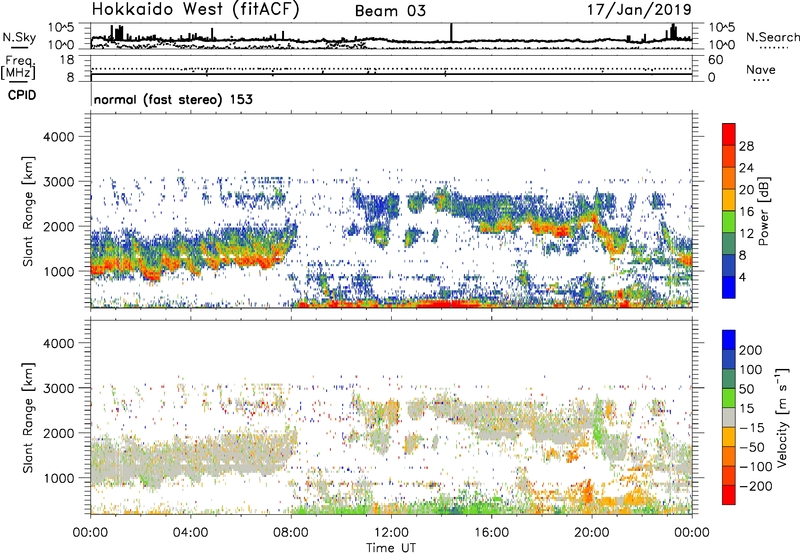Viewport: 800px width, 554px height.
Task: Click the '4' power colorbar label
Action: click(742, 278)
